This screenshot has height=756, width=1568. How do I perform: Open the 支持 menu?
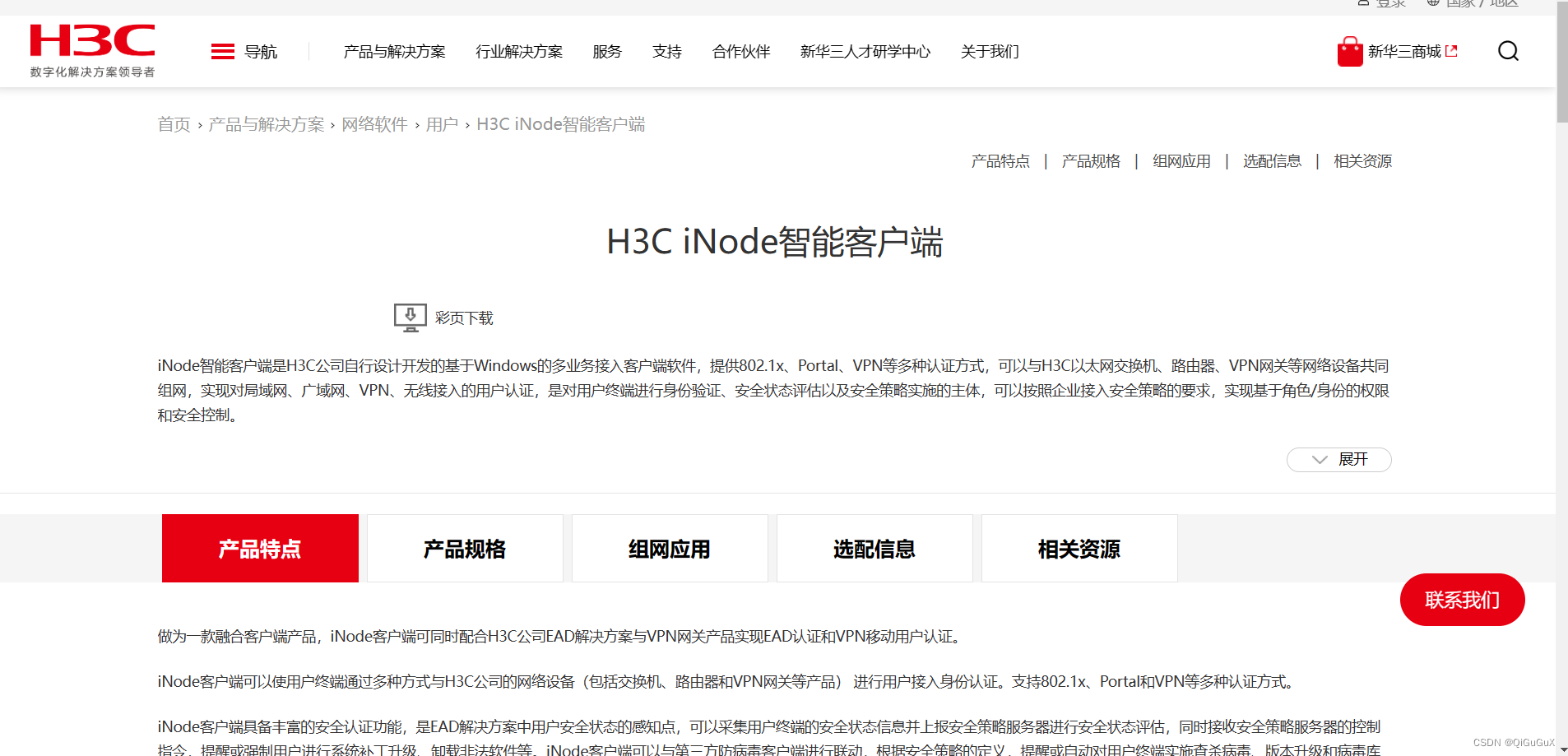[x=667, y=52]
